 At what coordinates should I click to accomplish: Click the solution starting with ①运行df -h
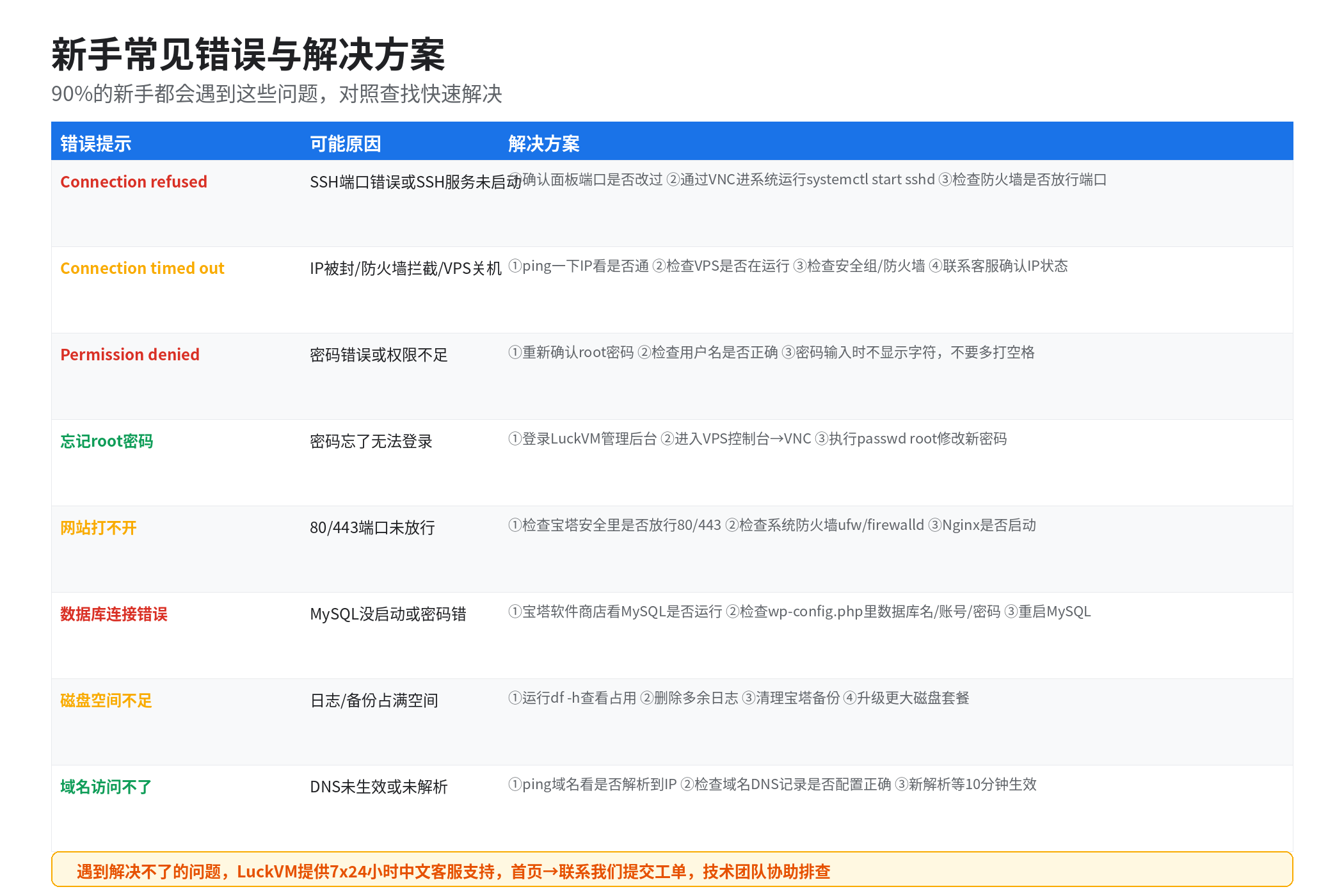(x=739, y=698)
